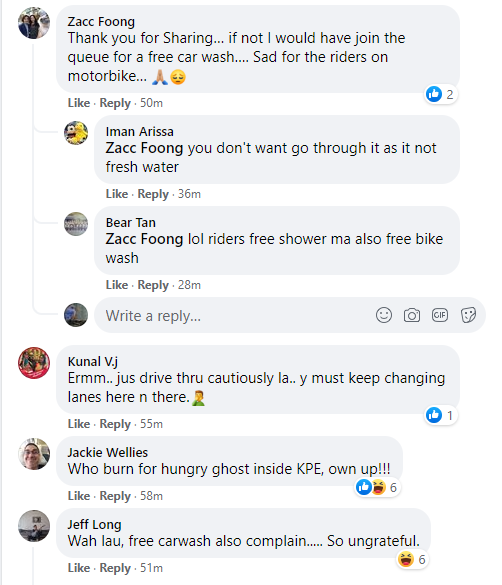This screenshot has height=585, width=502.
Task: Open Jackie Wellies' profile picture
Action: 34,454
